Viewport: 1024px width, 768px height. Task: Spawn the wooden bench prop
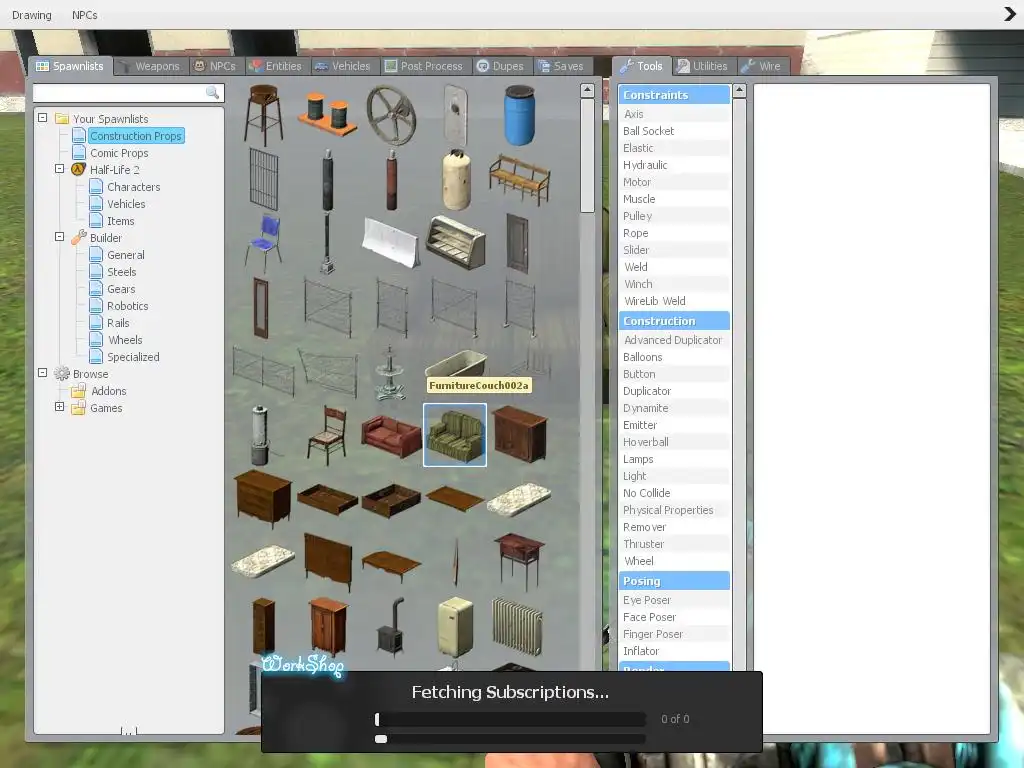[519, 179]
